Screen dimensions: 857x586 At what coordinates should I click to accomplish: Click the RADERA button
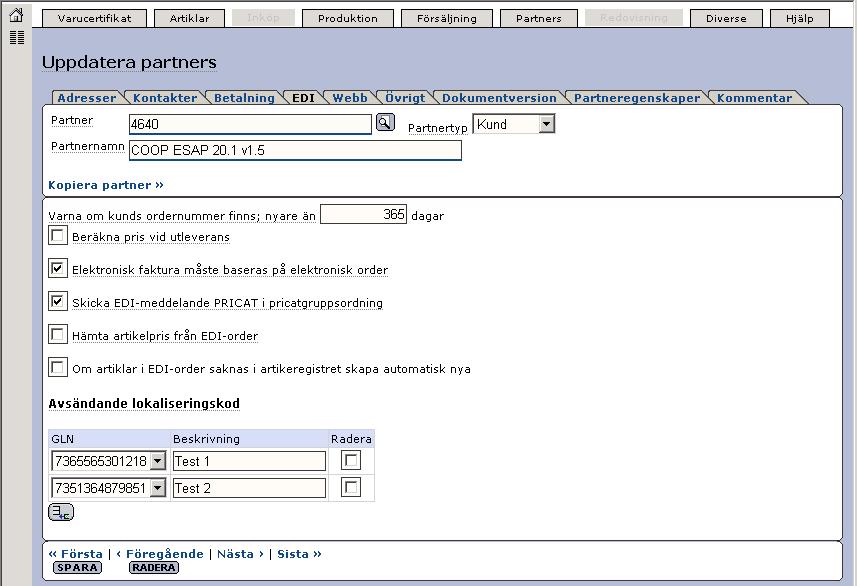(x=154, y=567)
